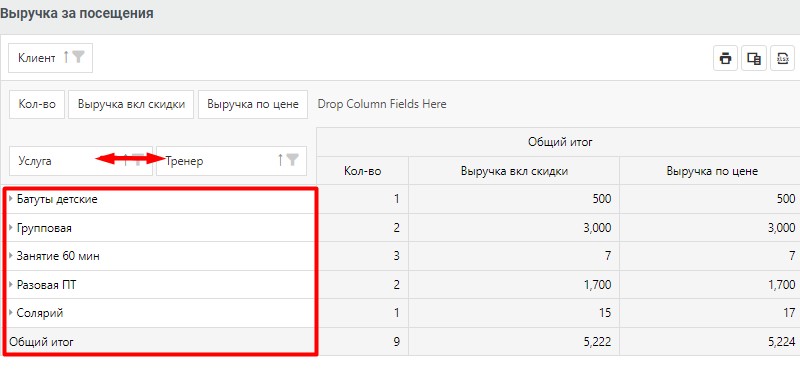Click the Выручка вкл скидки table column header

coord(514,171)
